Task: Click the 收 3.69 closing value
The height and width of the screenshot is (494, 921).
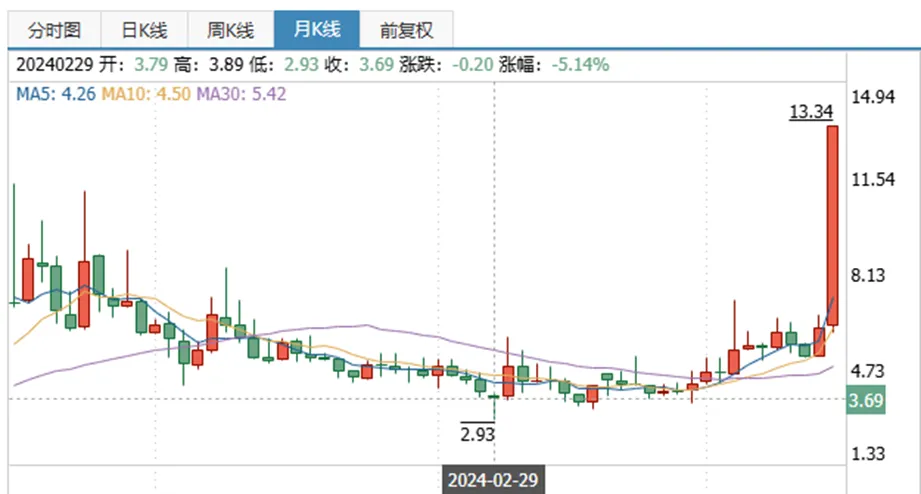Action: pos(377,65)
